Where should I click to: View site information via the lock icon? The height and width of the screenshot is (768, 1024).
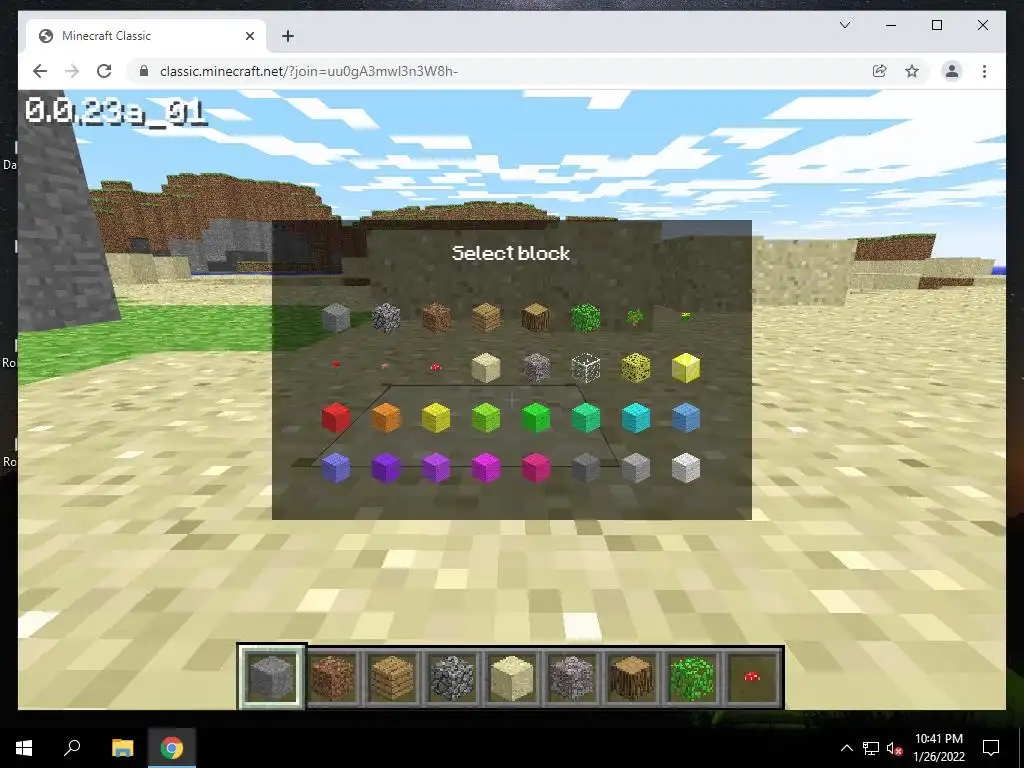(144, 71)
